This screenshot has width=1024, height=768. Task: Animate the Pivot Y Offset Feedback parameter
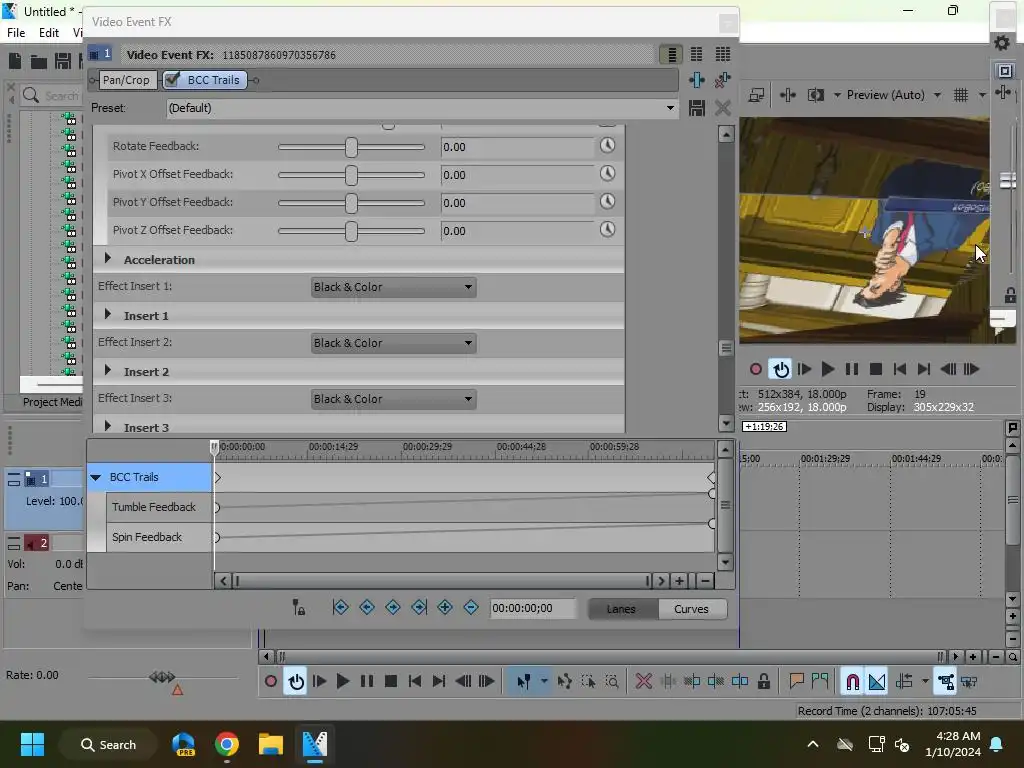click(607, 202)
